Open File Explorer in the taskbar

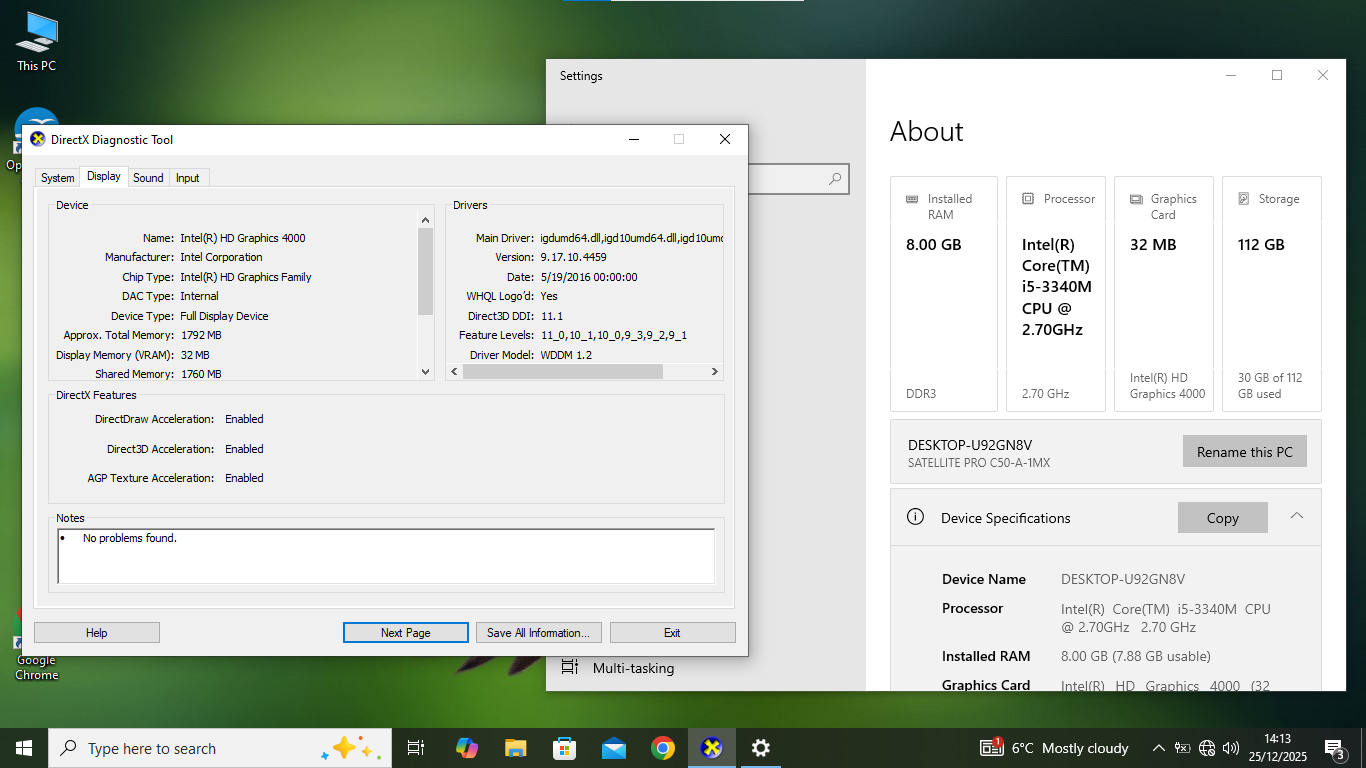pyautogui.click(x=515, y=748)
